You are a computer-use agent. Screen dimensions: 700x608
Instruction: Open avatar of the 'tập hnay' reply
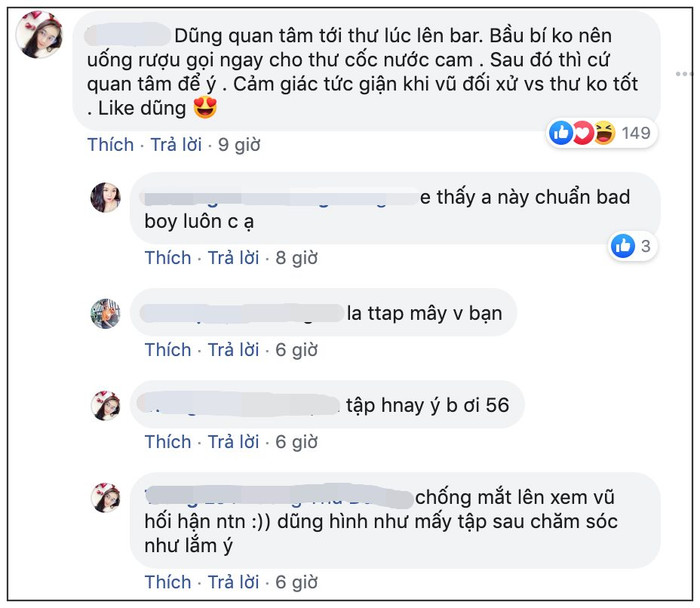click(105, 406)
